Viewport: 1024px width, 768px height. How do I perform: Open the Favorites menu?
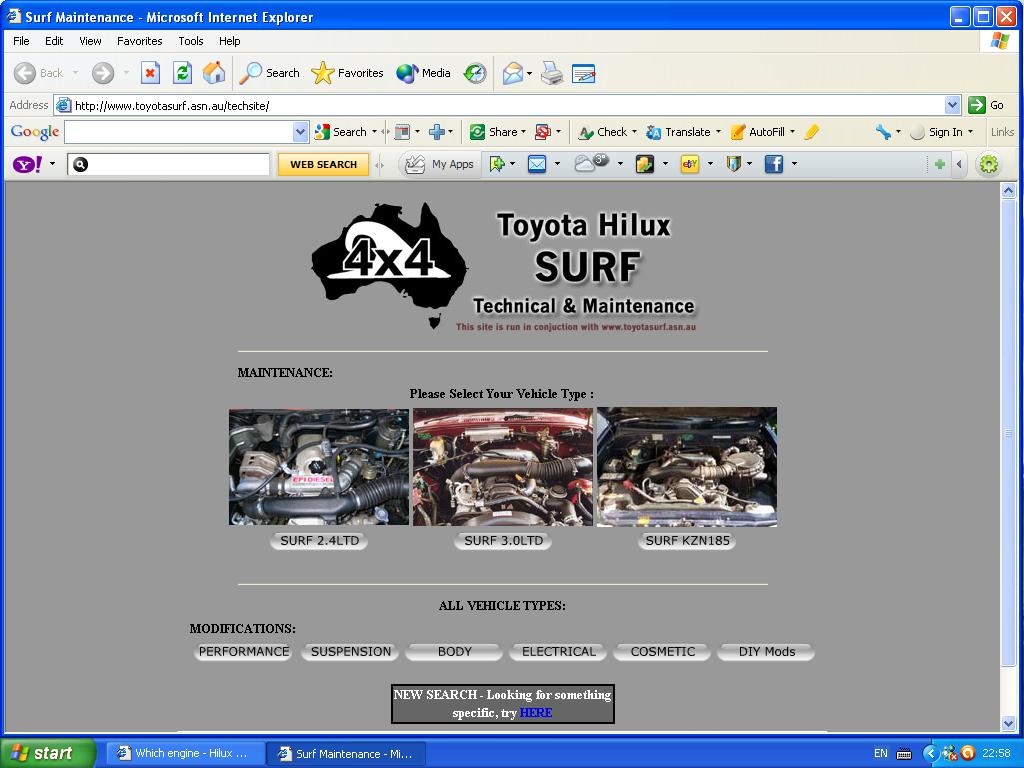[139, 41]
